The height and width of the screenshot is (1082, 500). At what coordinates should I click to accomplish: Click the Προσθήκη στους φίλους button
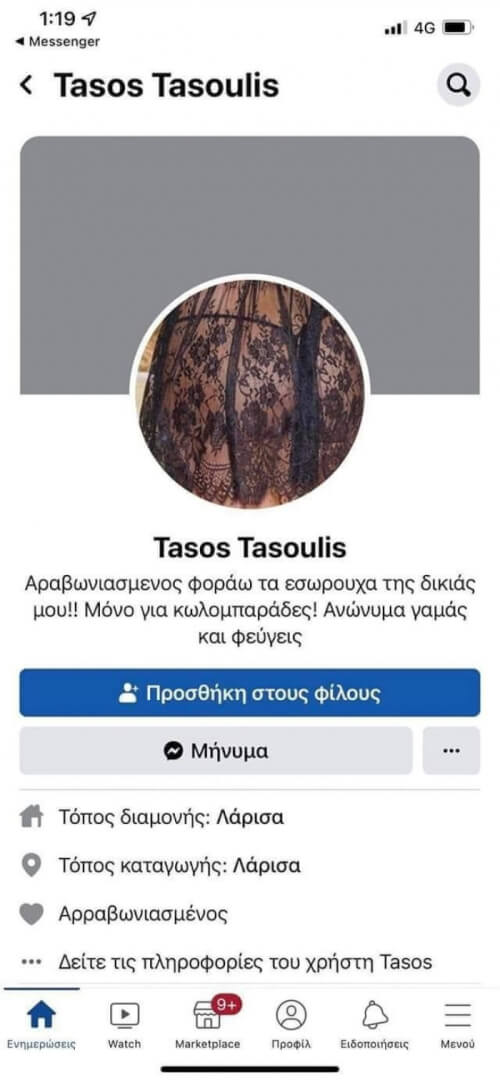pos(250,693)
